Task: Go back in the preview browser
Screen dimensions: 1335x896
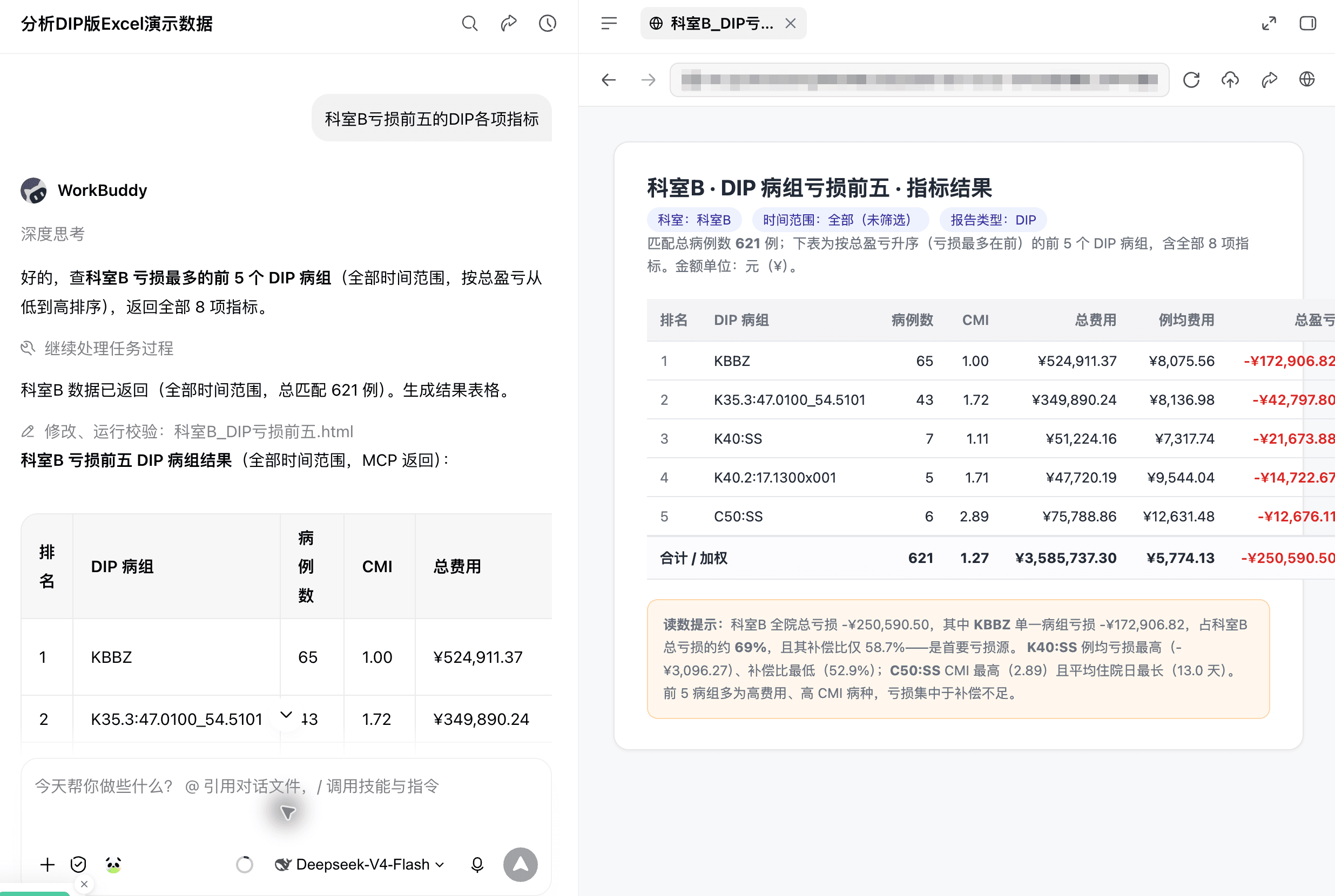Action: (609, 80)
